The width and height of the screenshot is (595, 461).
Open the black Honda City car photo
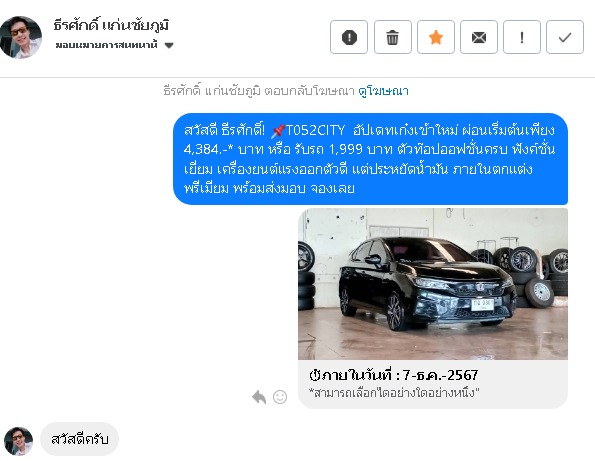[433, 284]
